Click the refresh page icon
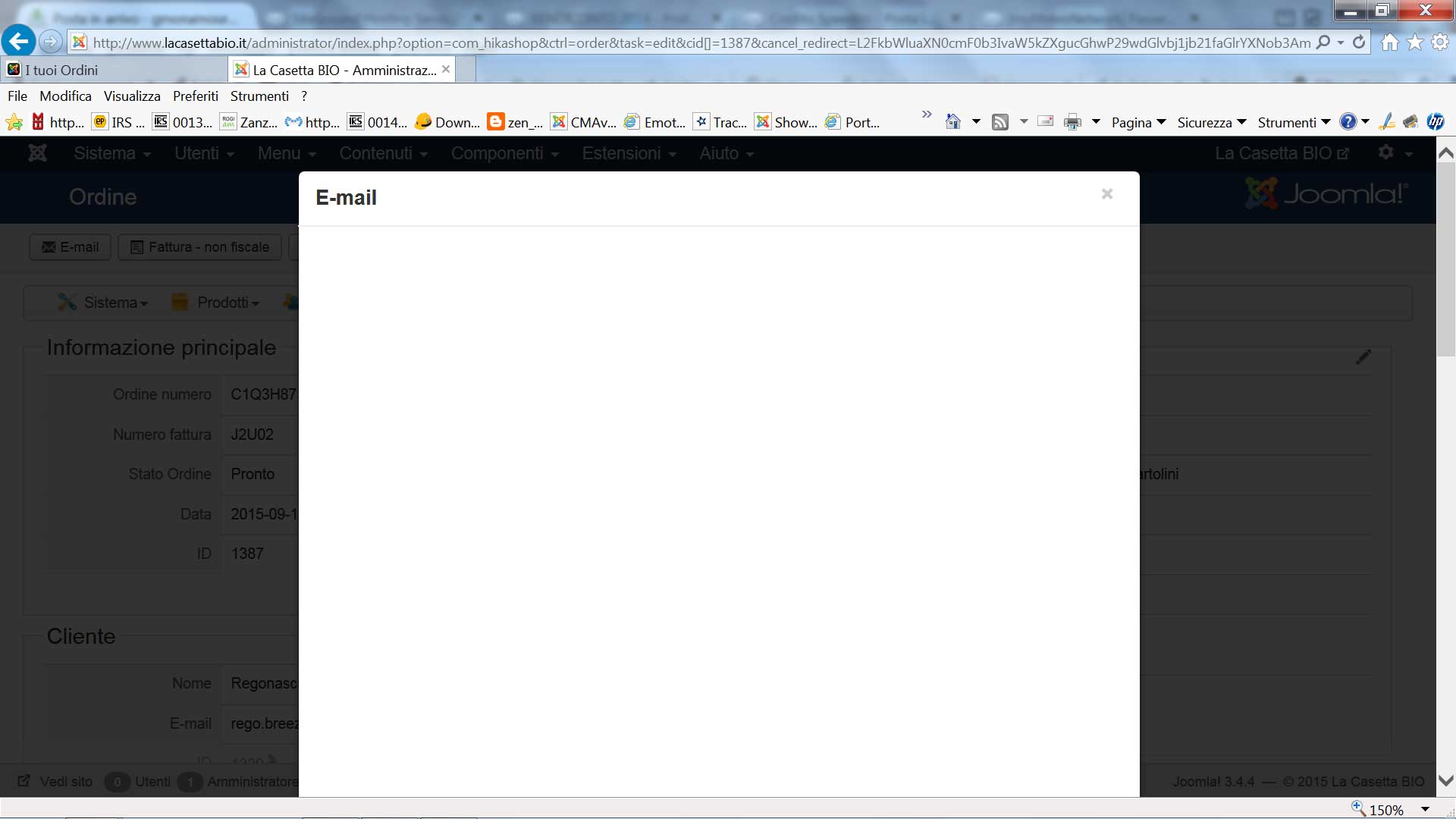The height and width of the screenshot is (819, 1456). click(x=1359, y=42)
